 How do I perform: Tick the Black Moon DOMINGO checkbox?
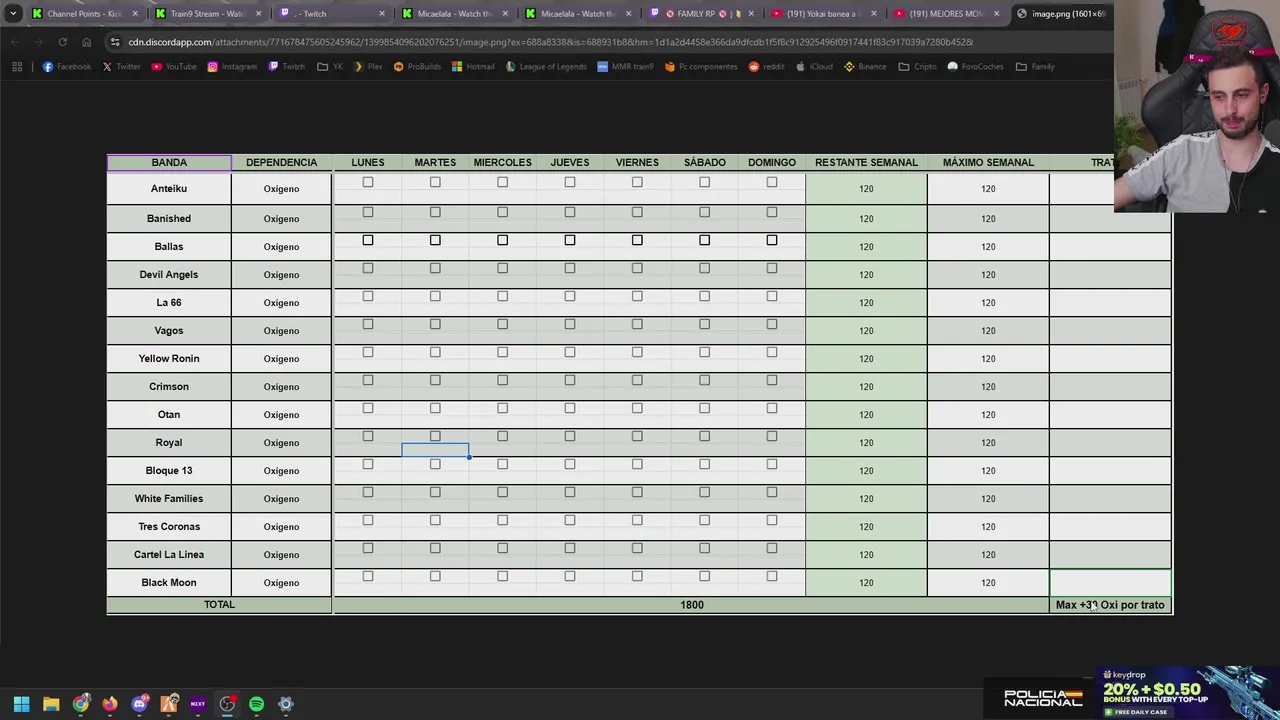pyautogui.click(x=772, y=576)
